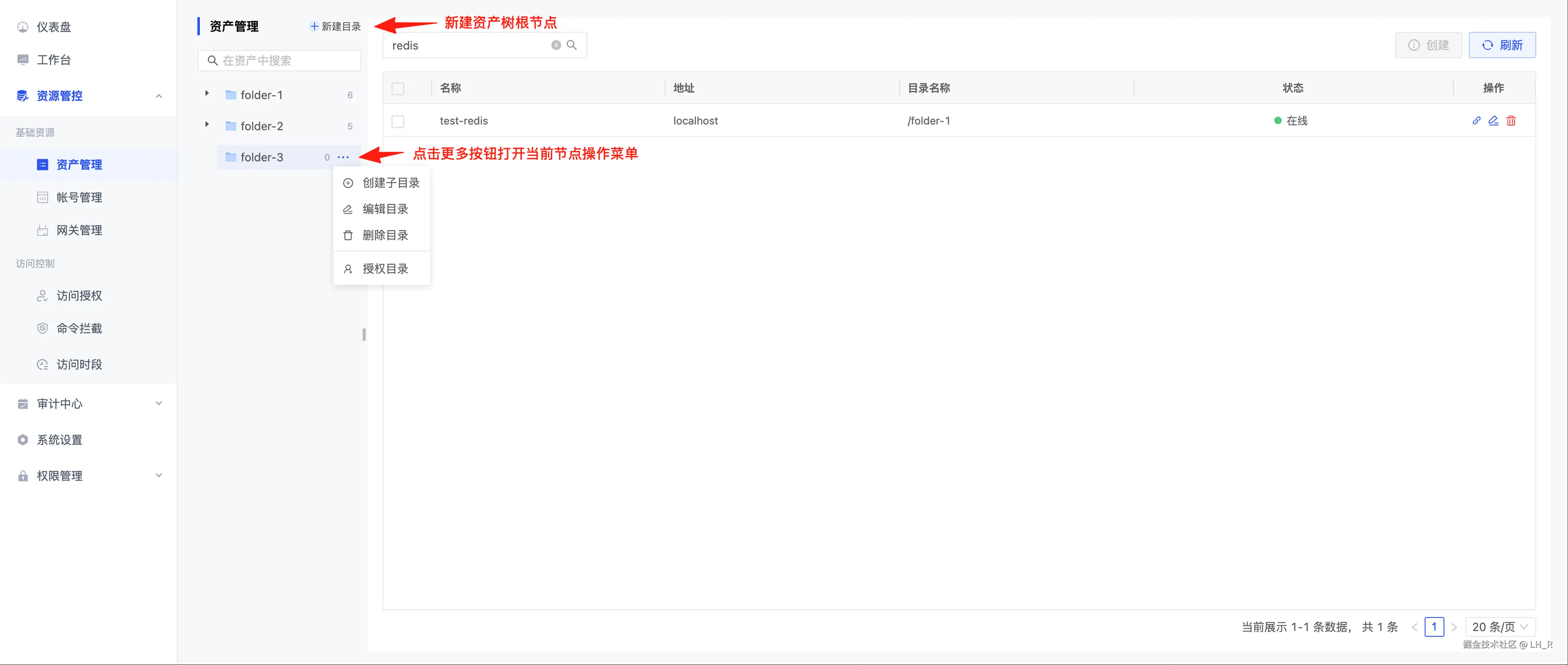Open the folder-3 more options button
The width and height of the screenshot is (1568, 665).
(343, 157)
